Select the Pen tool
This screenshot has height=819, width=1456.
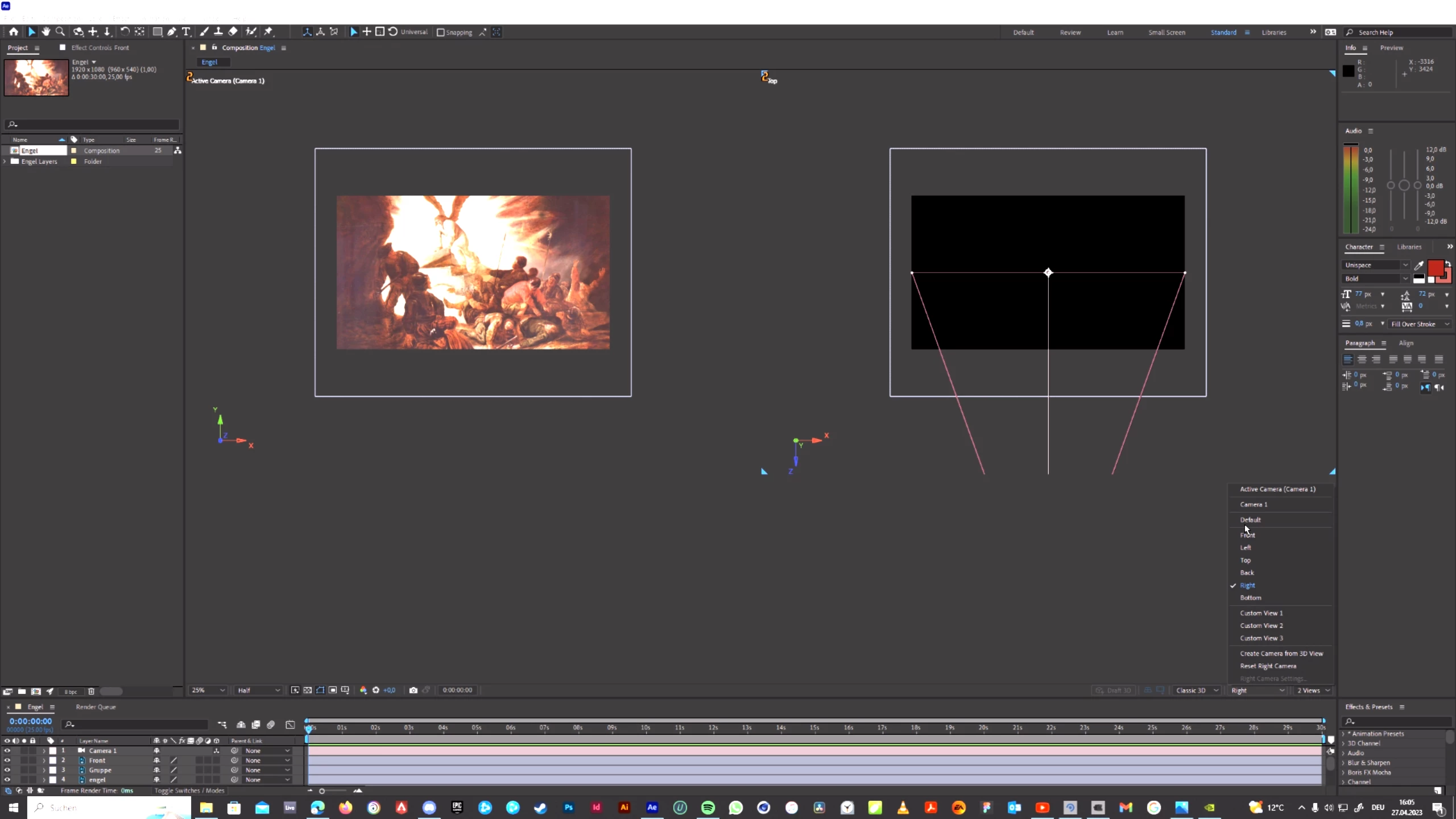tap(172, 32)
